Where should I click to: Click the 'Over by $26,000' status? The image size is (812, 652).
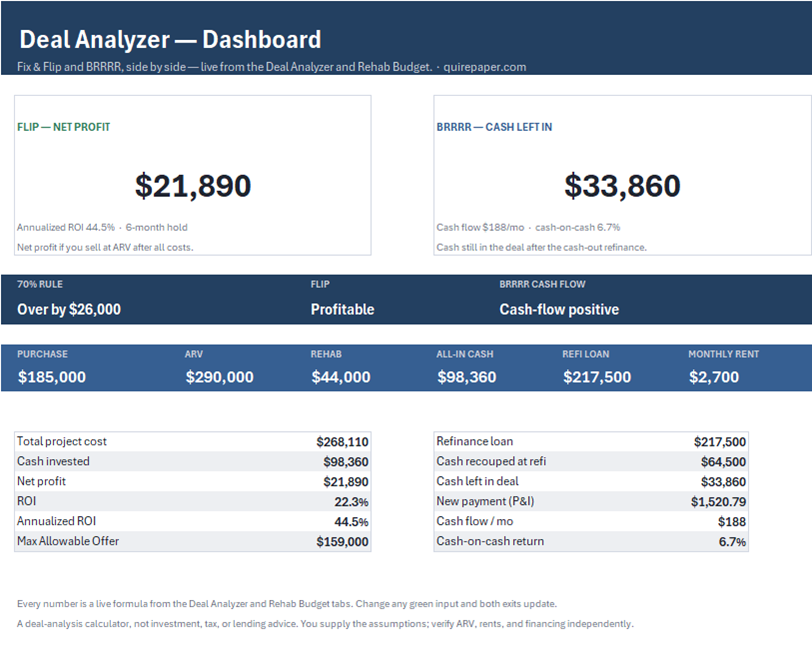click(69, 309)
